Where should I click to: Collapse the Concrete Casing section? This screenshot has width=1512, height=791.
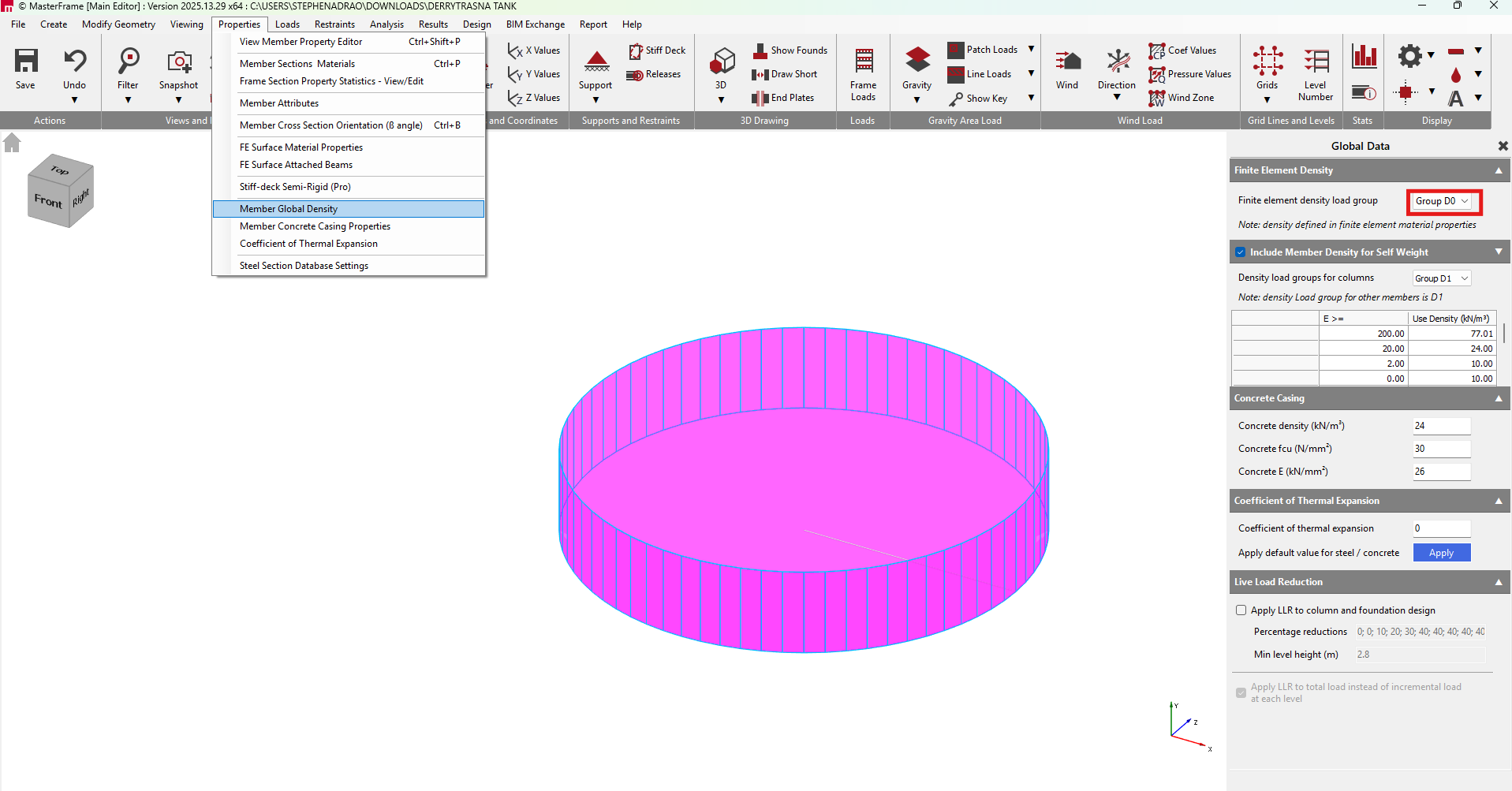[1498, 399]
